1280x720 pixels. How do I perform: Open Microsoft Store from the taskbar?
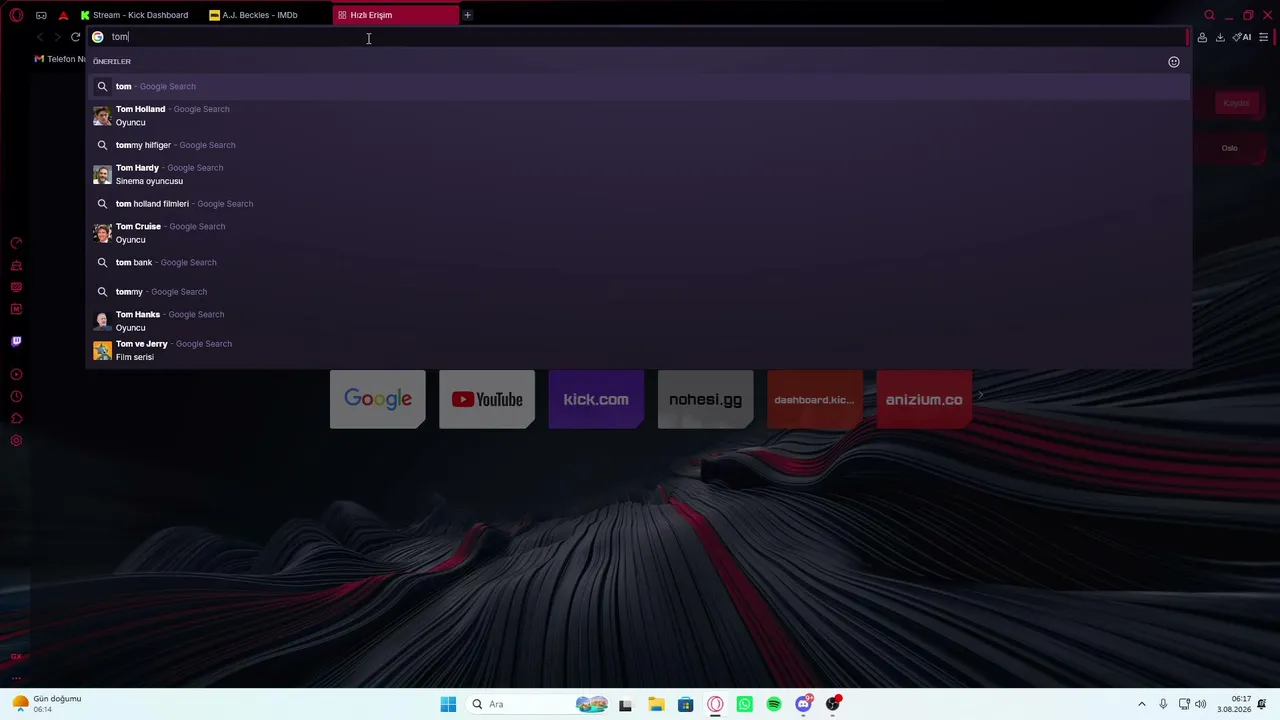(685, 704)
